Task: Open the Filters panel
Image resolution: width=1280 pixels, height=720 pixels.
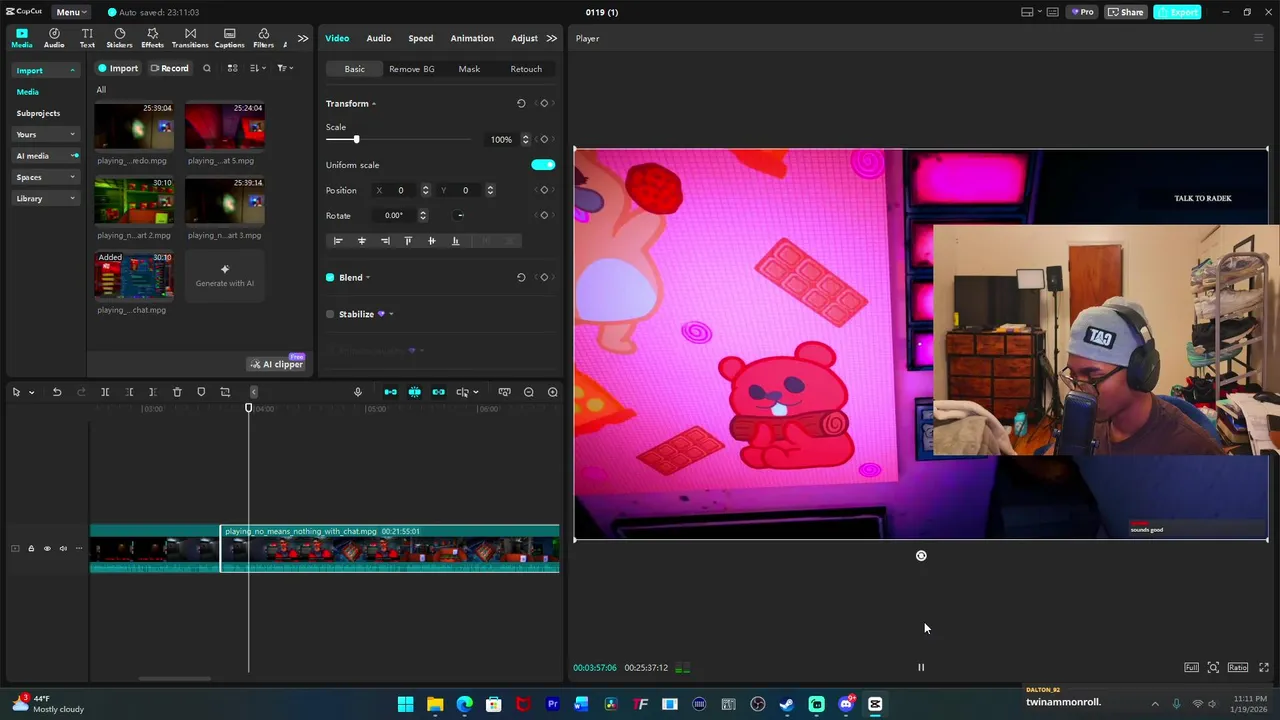Action: tap(263, 38)
